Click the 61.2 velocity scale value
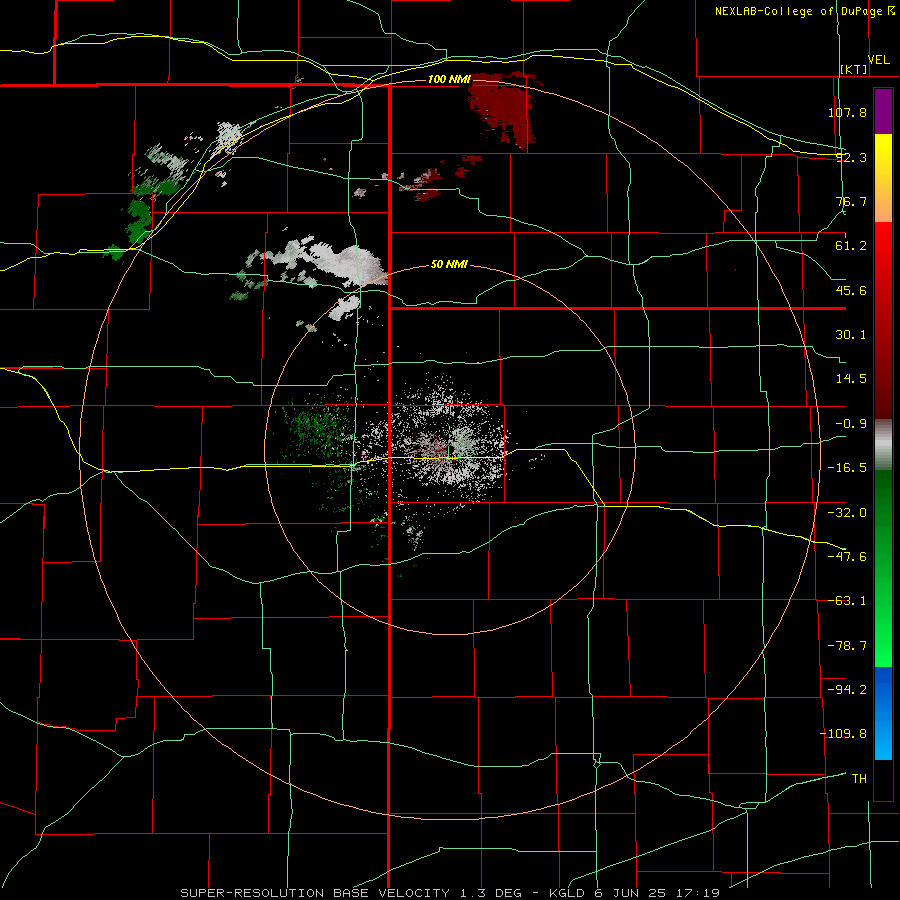The image size is (900, 900). point(851,246)
